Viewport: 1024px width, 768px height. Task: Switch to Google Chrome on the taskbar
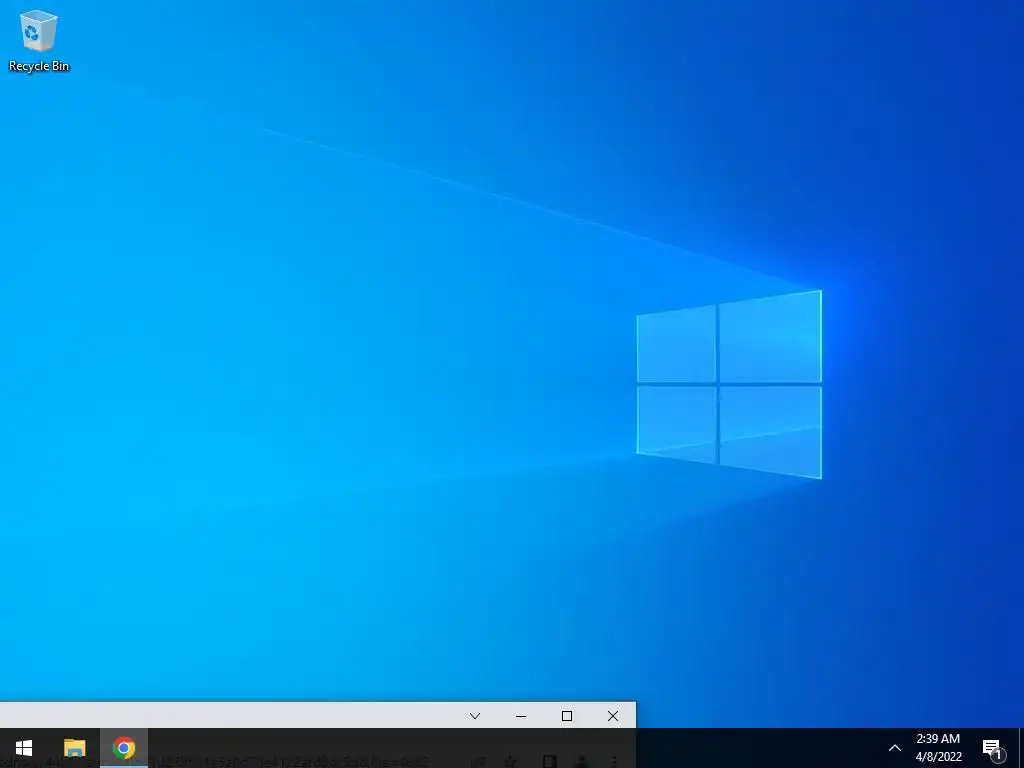(x=124, y=748)
